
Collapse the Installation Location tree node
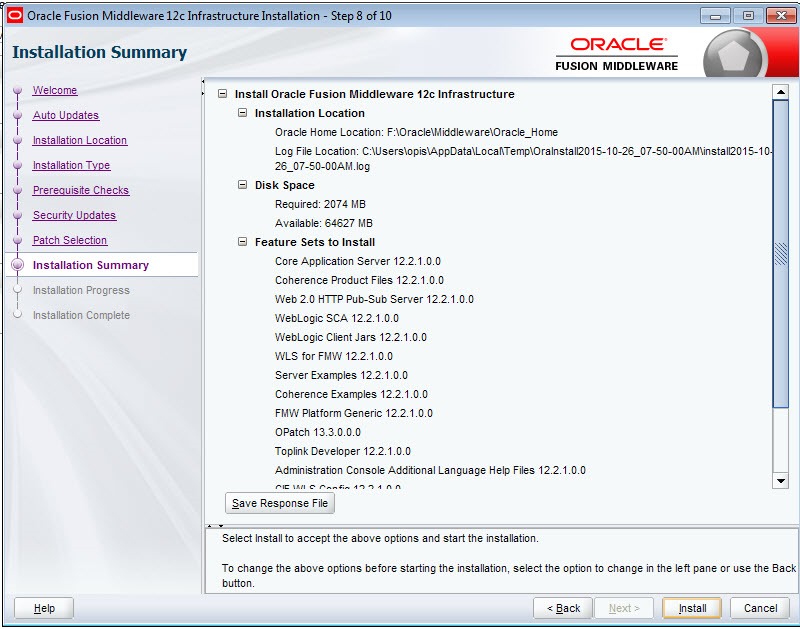[x=242, y=113]
